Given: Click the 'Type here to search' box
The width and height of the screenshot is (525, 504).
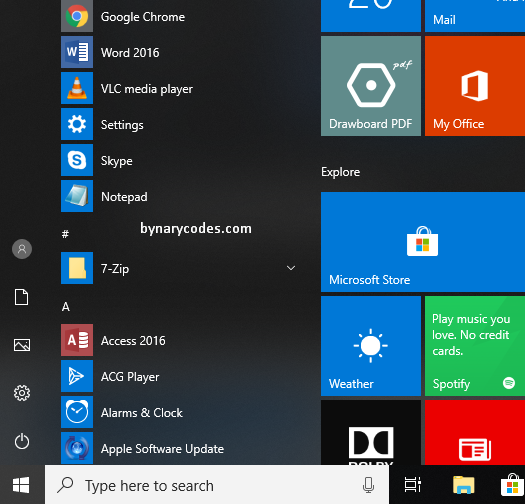Looking at the screenshot, I should click(x=217, y=485).
